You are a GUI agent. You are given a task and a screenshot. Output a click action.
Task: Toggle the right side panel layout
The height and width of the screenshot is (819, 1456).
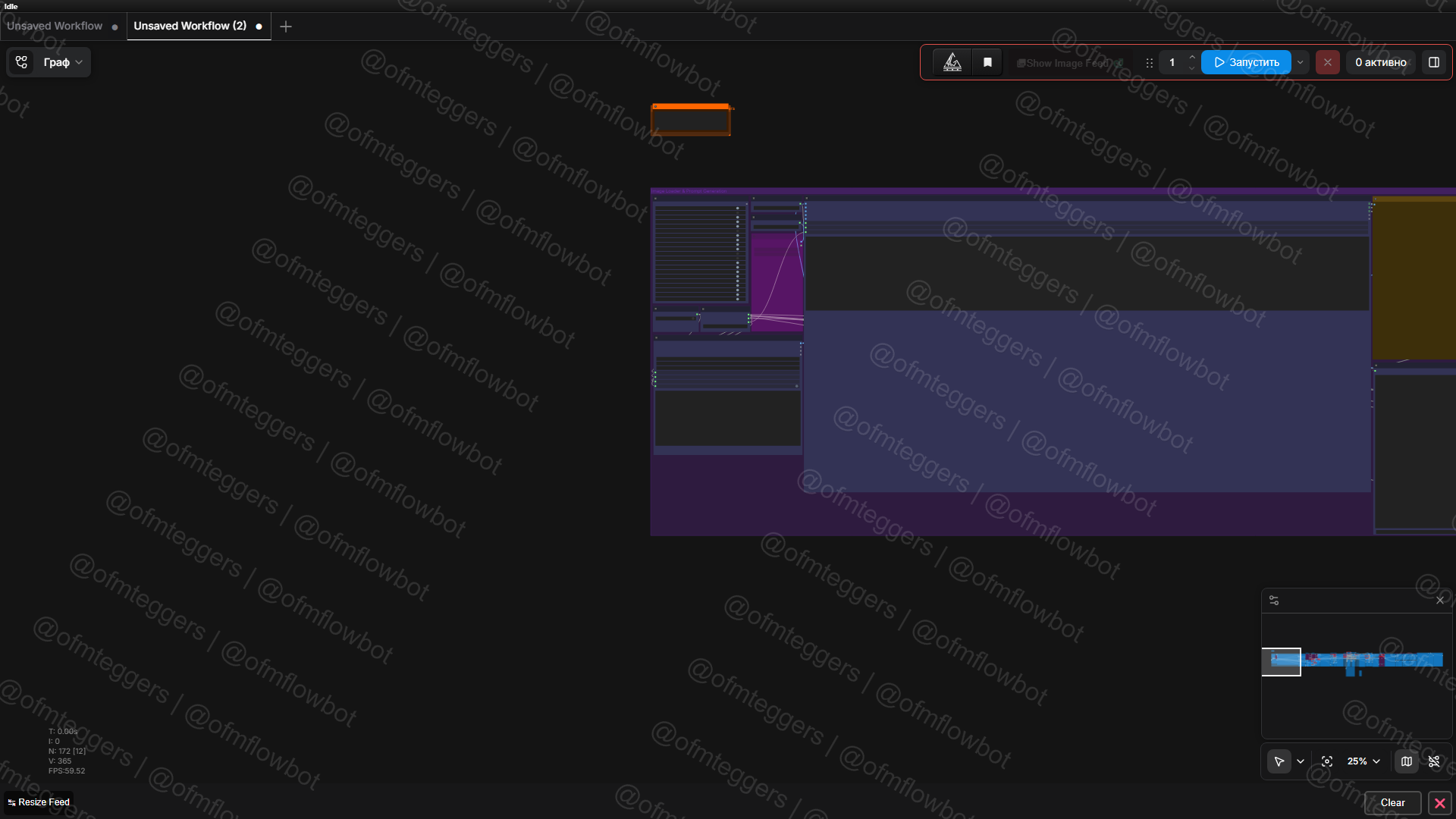pos(1434,62)
